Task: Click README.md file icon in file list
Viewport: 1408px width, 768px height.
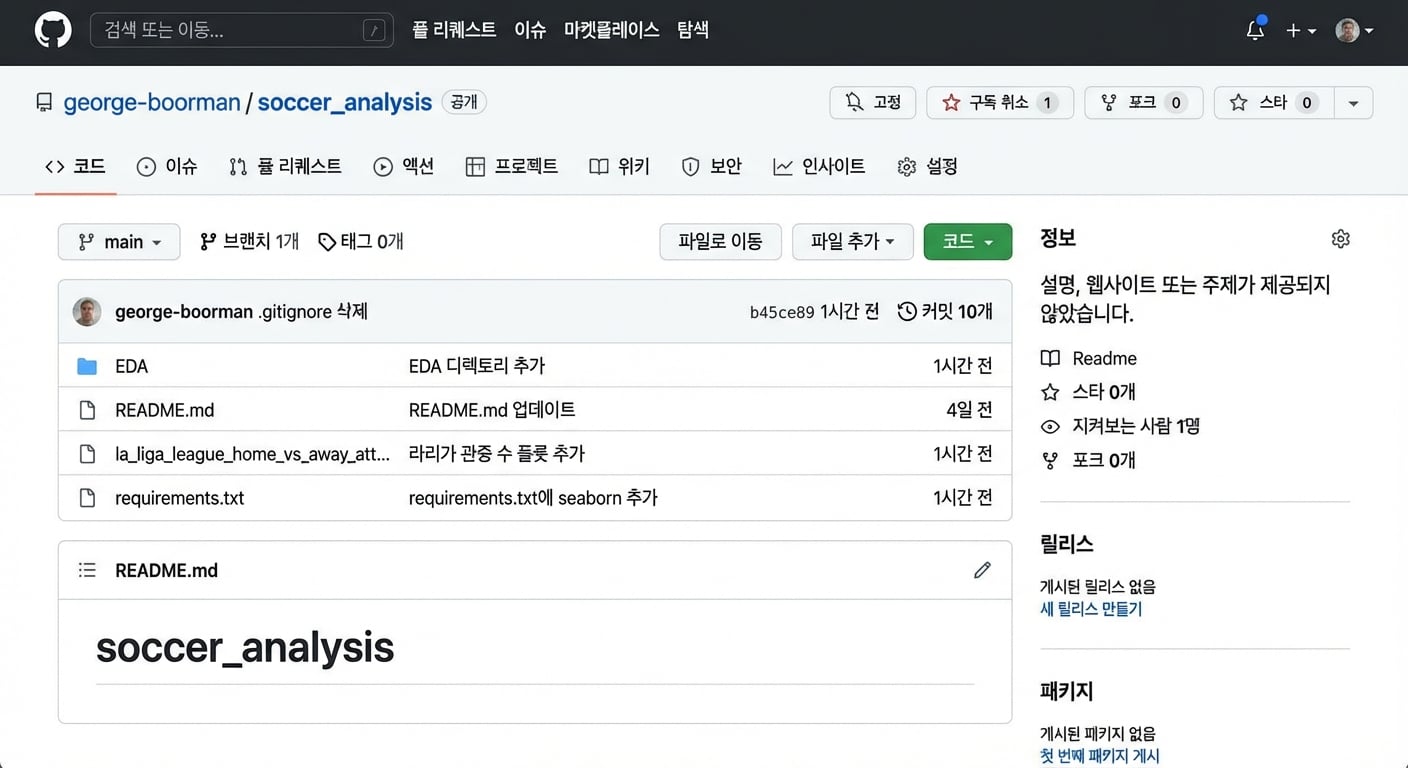Action: [x=87, y=410]
